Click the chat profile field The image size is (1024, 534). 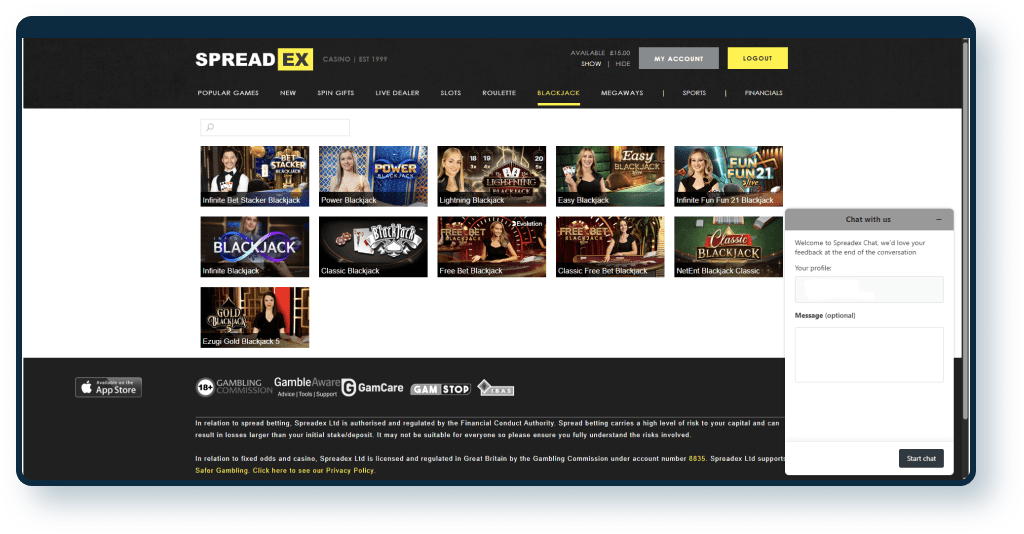(869, 289)
